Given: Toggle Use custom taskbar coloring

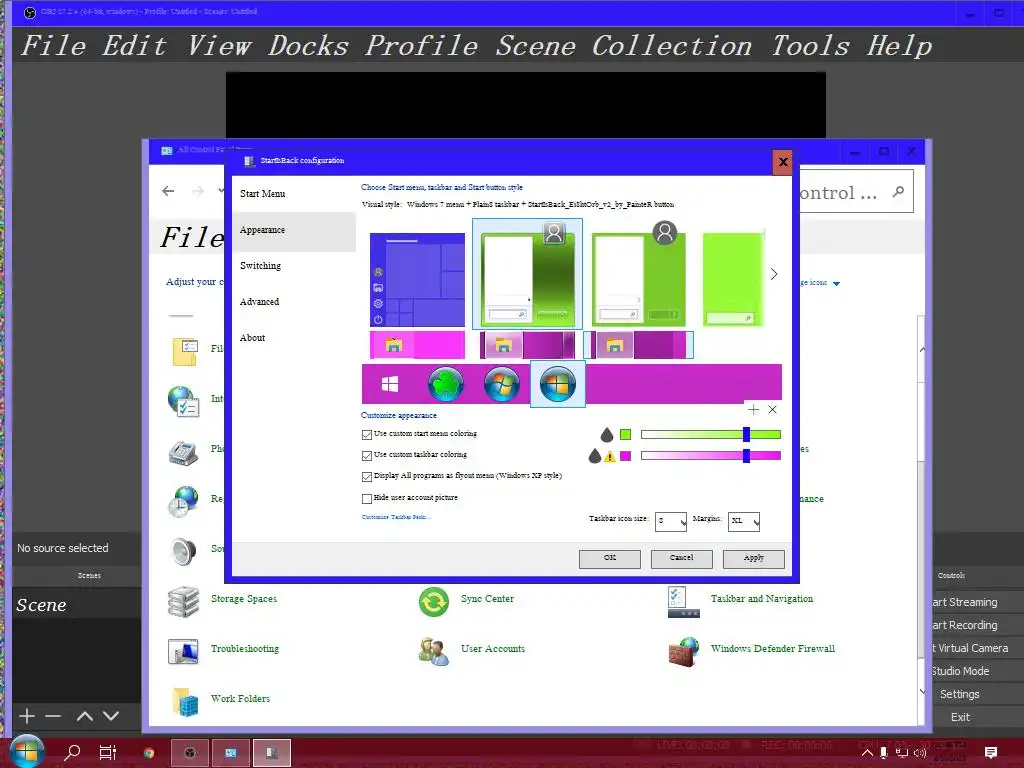Looking at the screenshot, I should (367, 455).
